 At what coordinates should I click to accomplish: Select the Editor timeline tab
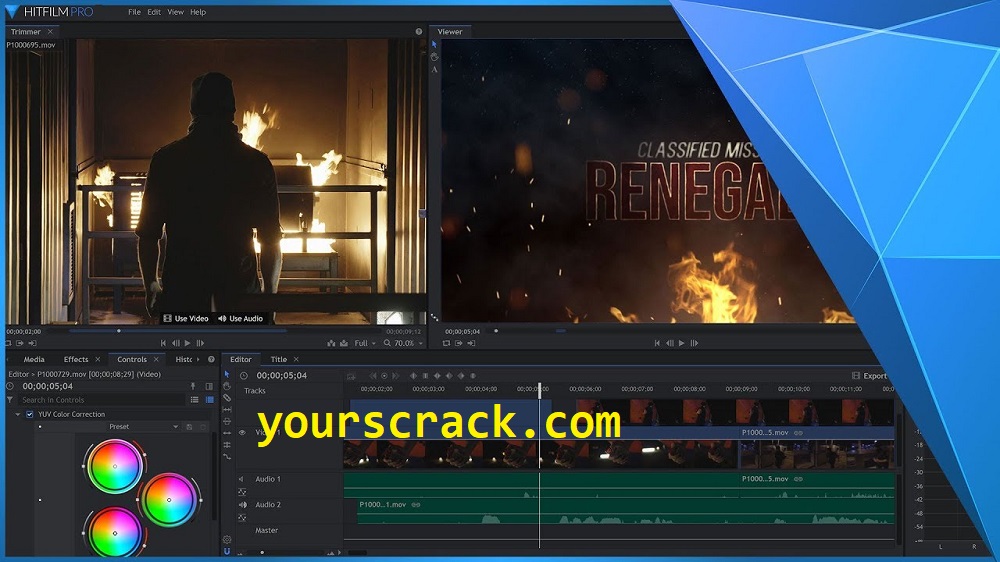pyautogui.click(x=240, y=359)
